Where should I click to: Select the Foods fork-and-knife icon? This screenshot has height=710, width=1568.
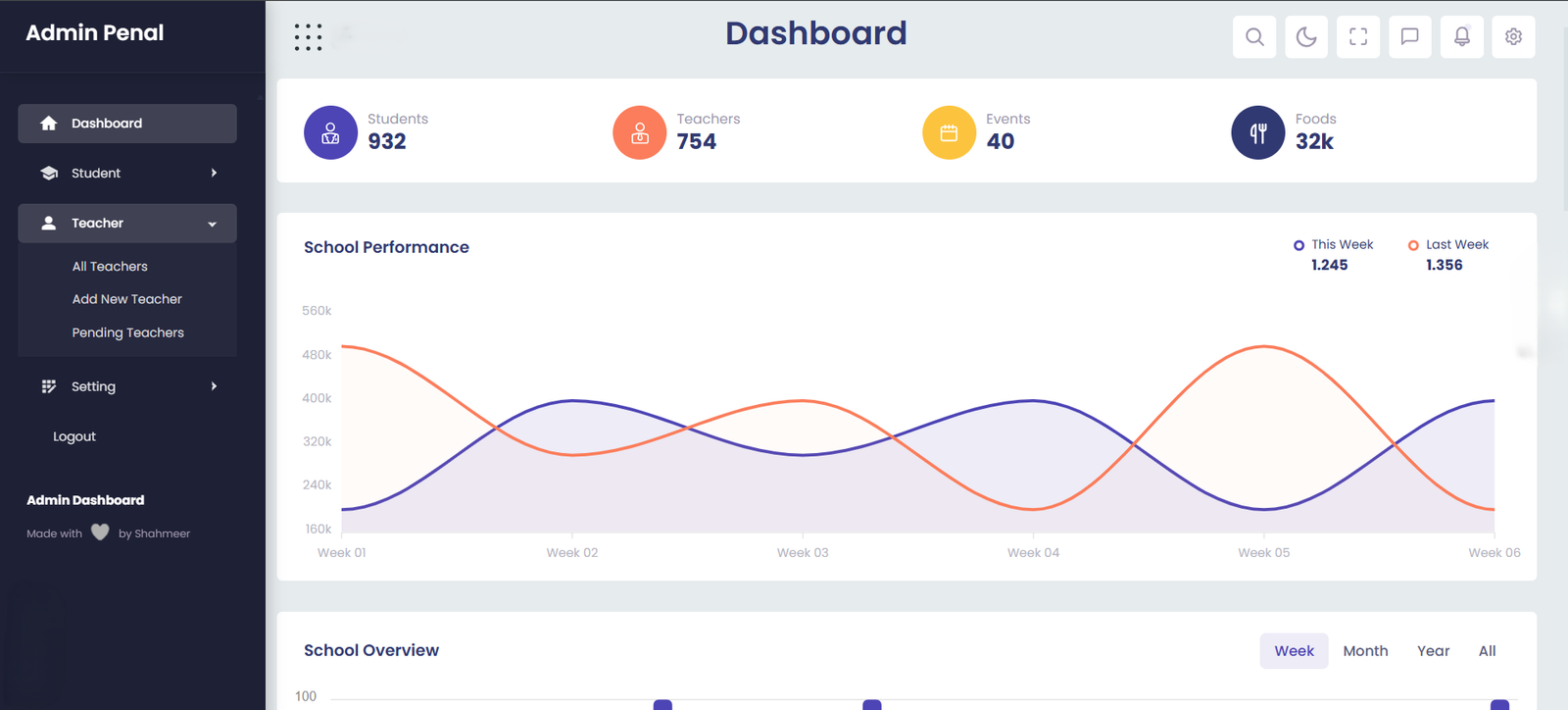pyautogui.click(x=1257, y=131)
